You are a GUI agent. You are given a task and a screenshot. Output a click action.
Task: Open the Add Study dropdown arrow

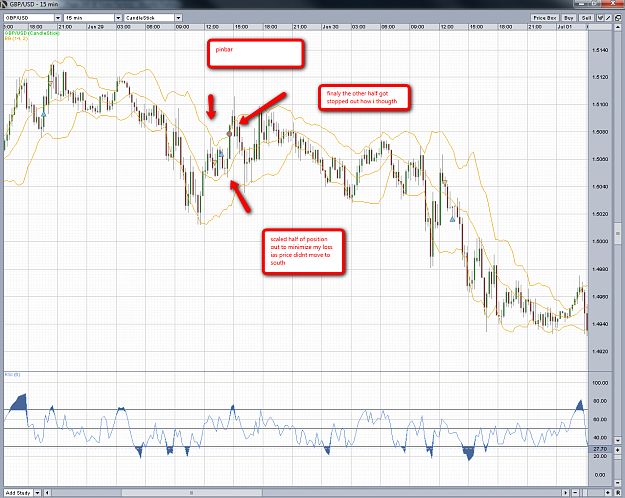coord(37,493)
